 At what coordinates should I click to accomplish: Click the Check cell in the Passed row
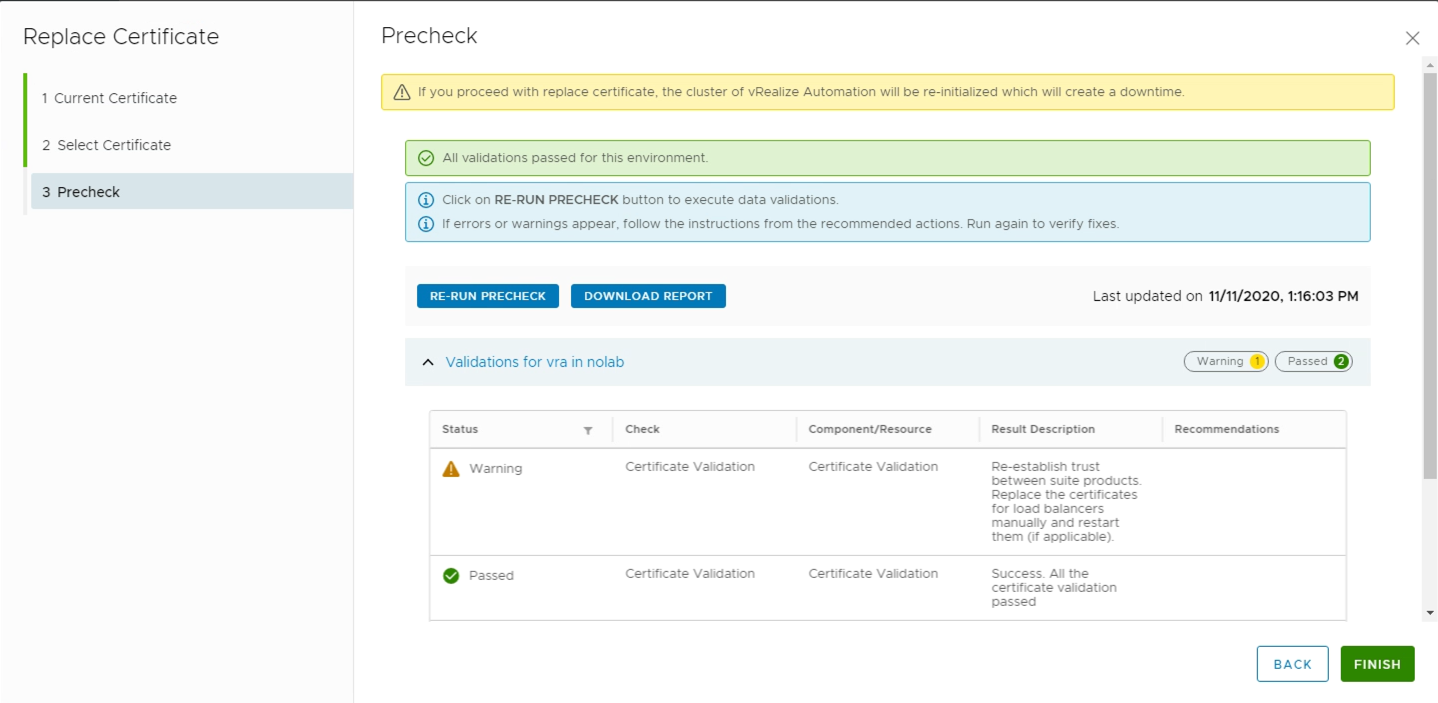(x=690, y=574)
